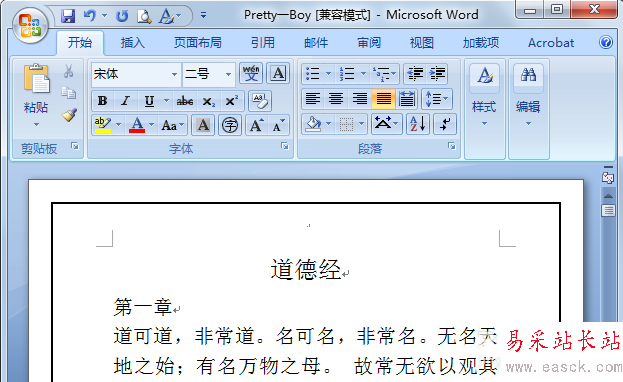Viewport: 623px width, 382px height.
Task: Open underline style dropdown arrow
Action: (x=166, y=101)
